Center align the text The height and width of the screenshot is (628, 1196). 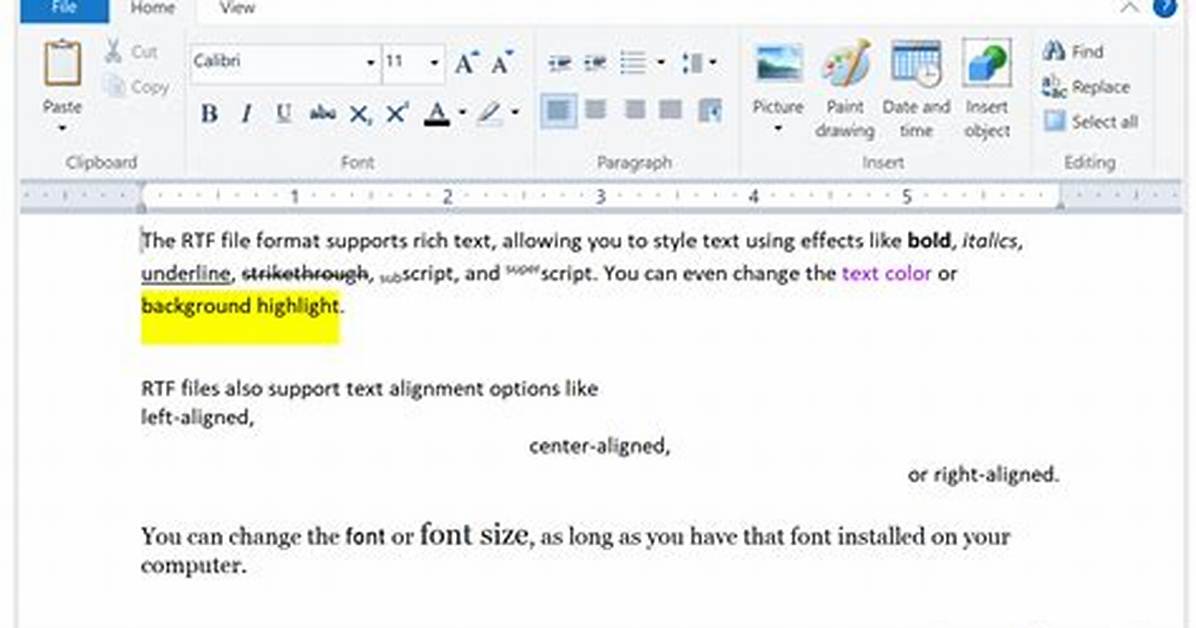click(595, 111)
